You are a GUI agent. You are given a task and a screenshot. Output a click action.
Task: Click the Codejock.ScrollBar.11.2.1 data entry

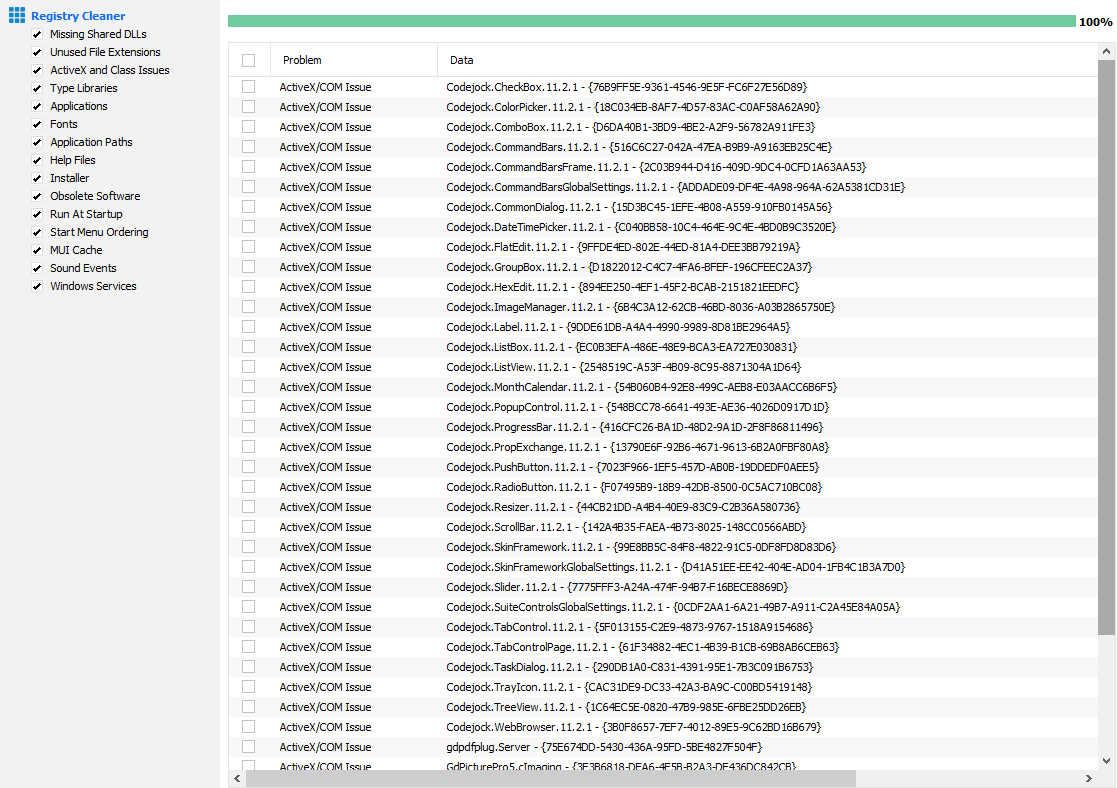pyautogui.click(x=626, y=527)
